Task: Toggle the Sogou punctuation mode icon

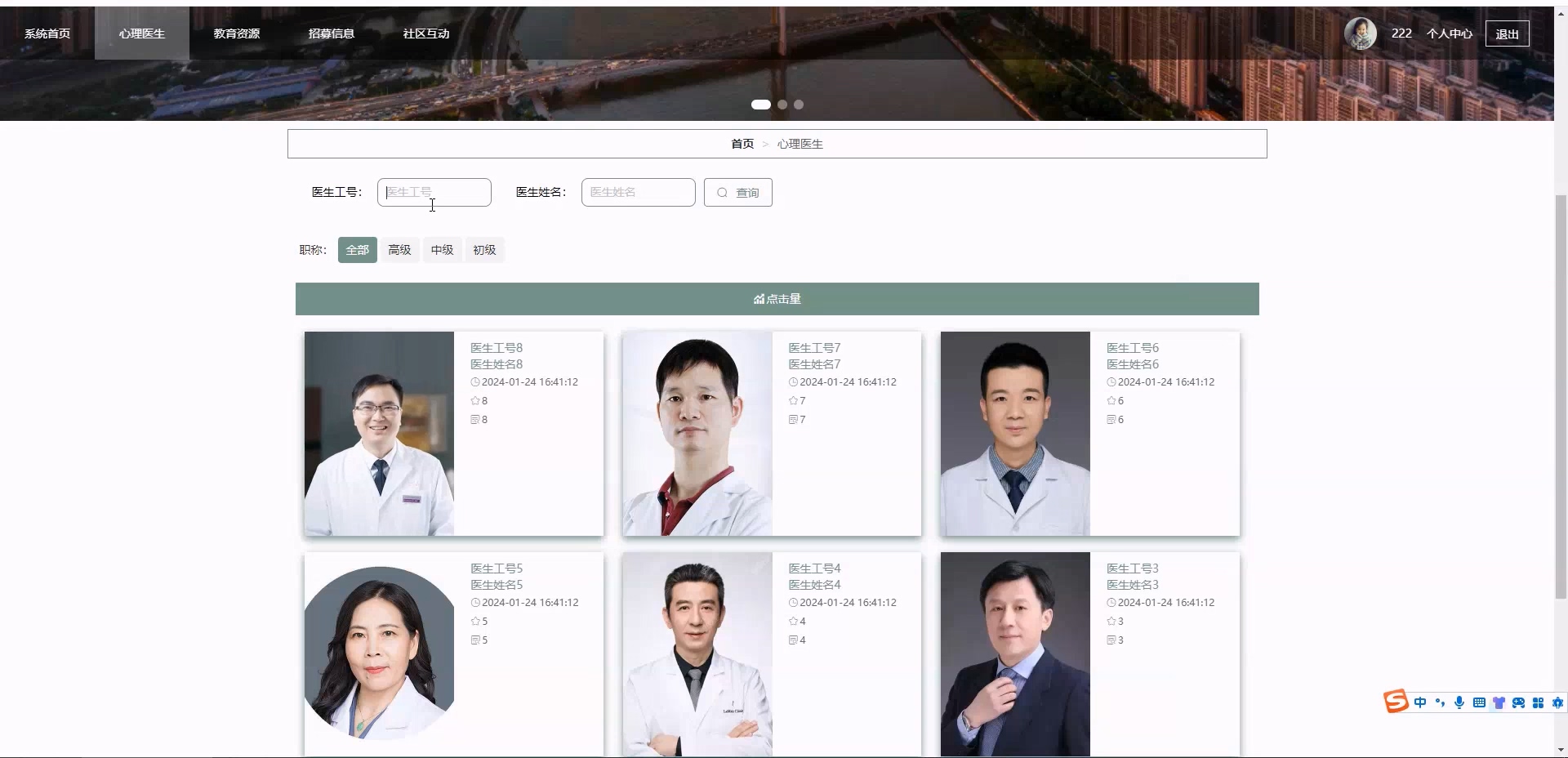Action: [1440, 702]
